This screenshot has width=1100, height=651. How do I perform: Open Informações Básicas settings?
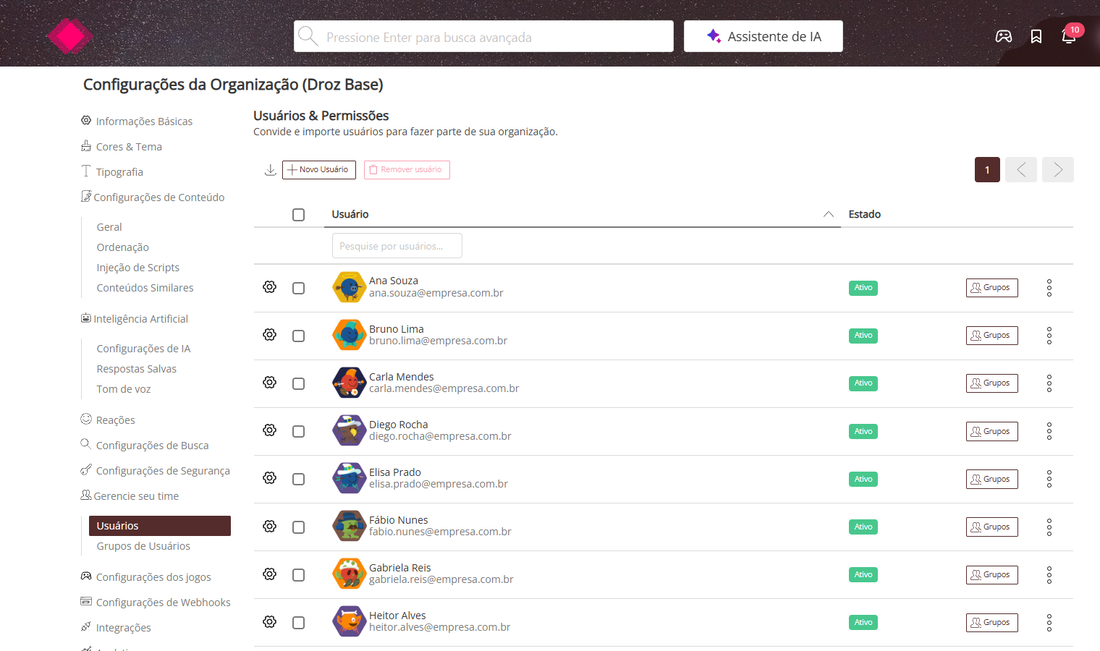pyautogui.click(x=144, y=121)
